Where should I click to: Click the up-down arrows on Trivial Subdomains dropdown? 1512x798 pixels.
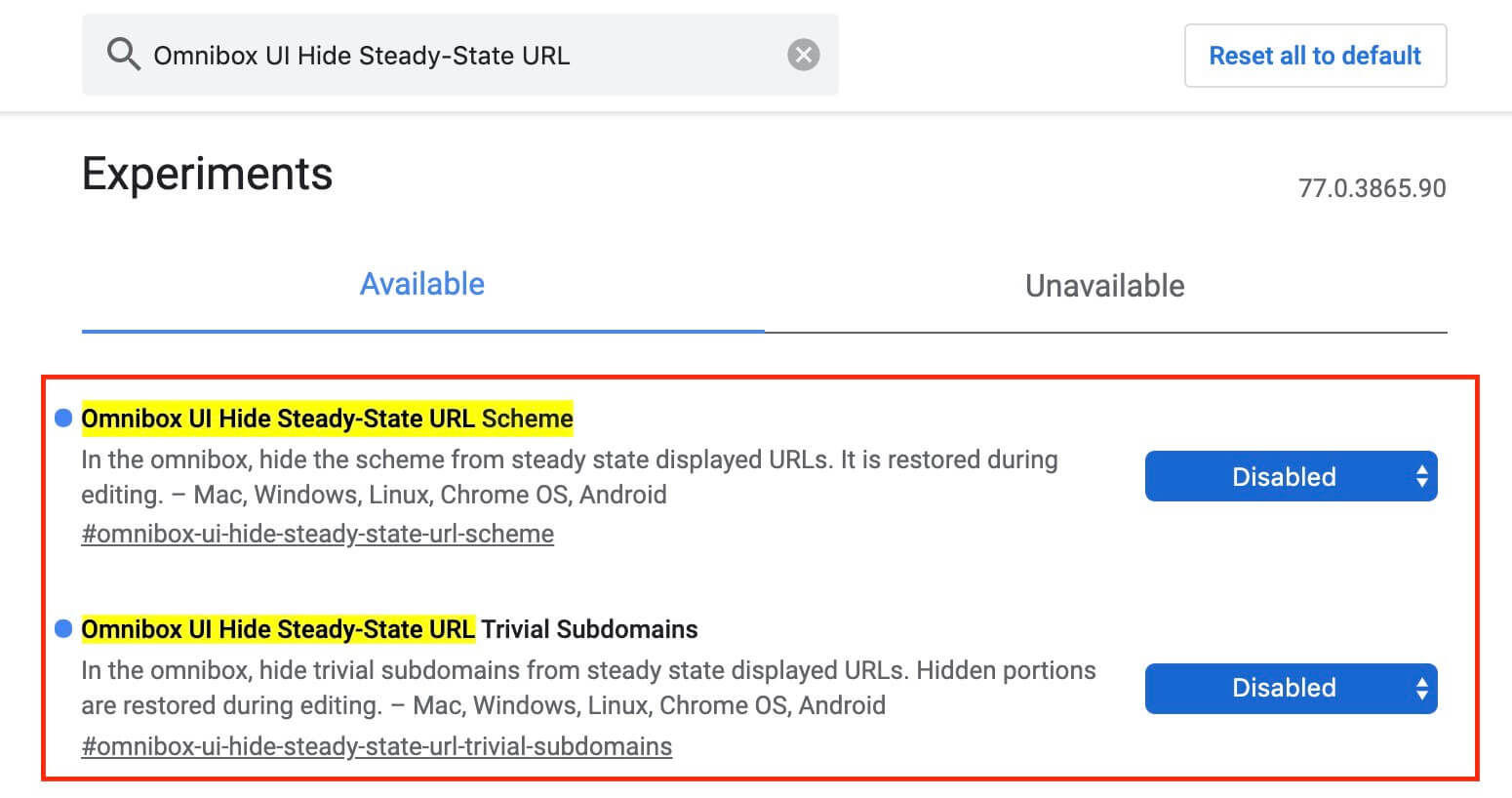[x=1421, y=689]
